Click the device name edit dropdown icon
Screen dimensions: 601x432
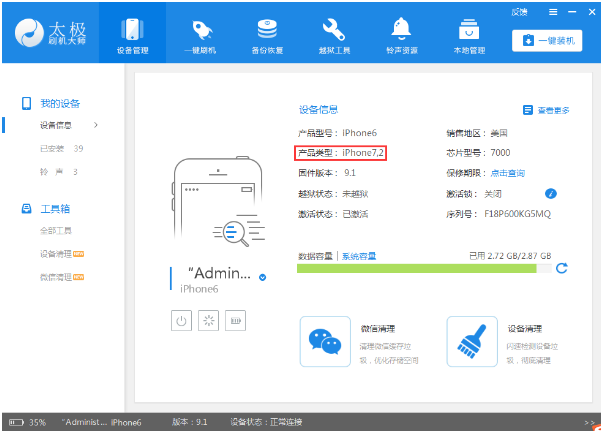(263, 278)
